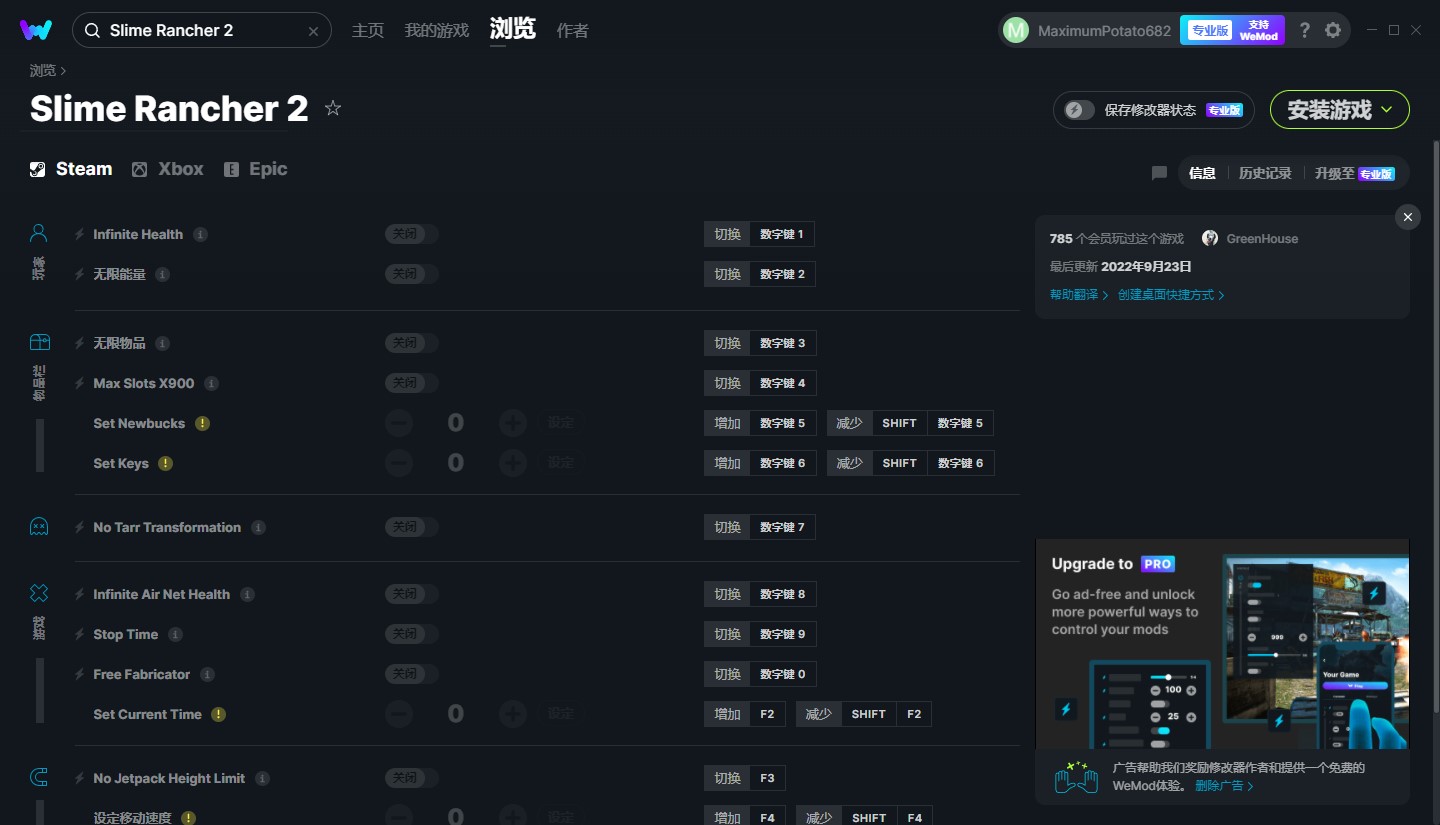Click 增加 hotkey for Set Newbucks
The image size is (1440, 825).
coord(727,423)
